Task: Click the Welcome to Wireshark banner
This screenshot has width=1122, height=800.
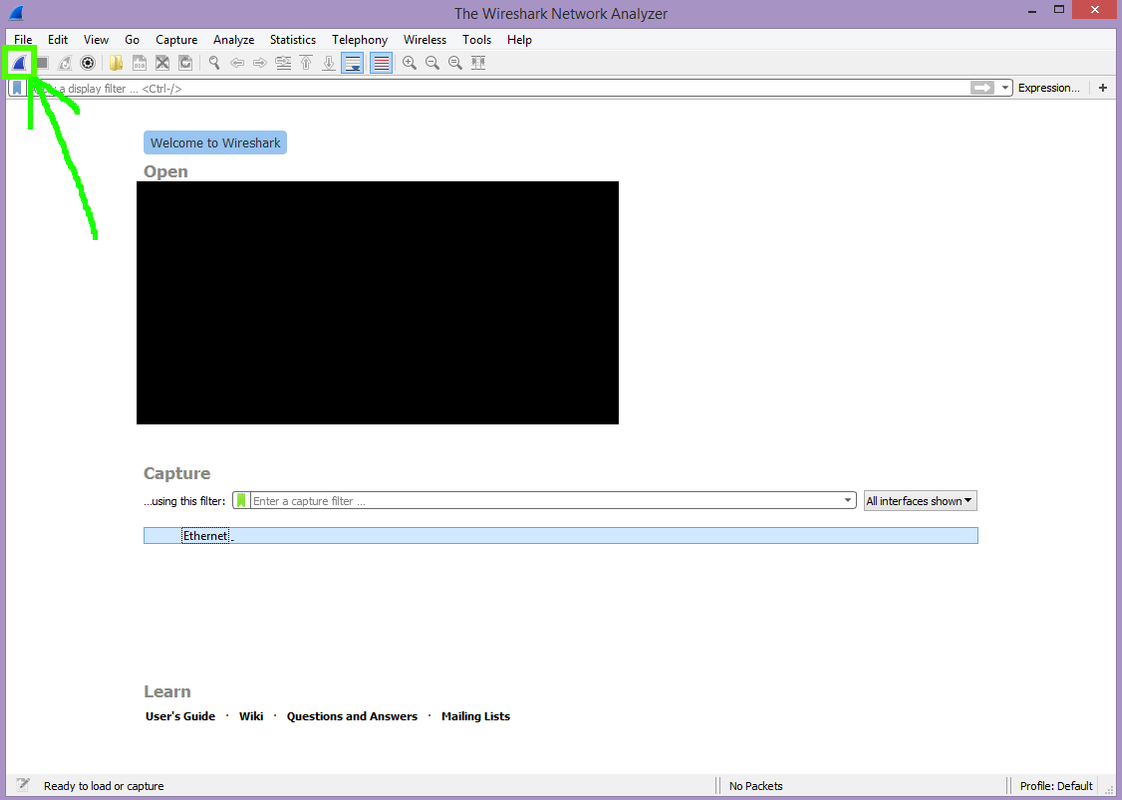Action: (215, 142)
